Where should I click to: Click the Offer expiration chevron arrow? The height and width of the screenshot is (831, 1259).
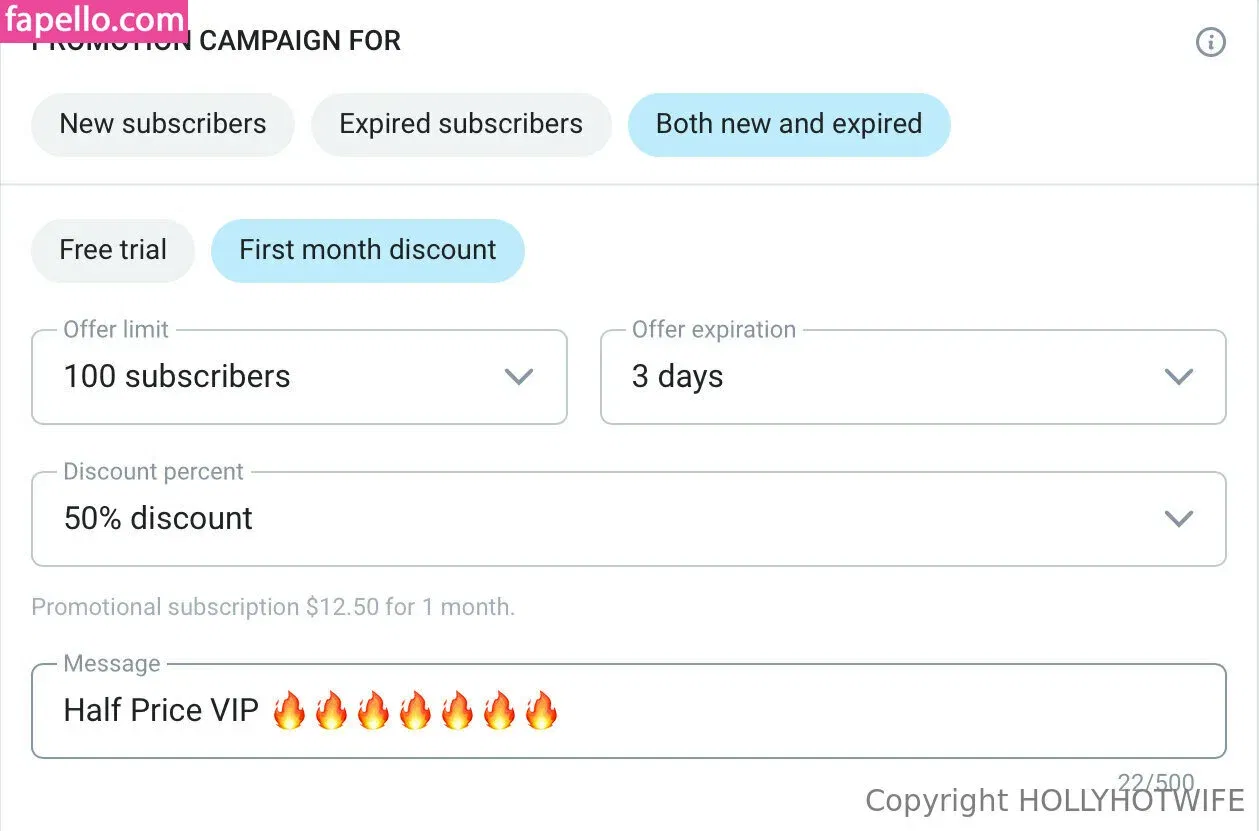pyautogui.click(x=1179, y=377)
